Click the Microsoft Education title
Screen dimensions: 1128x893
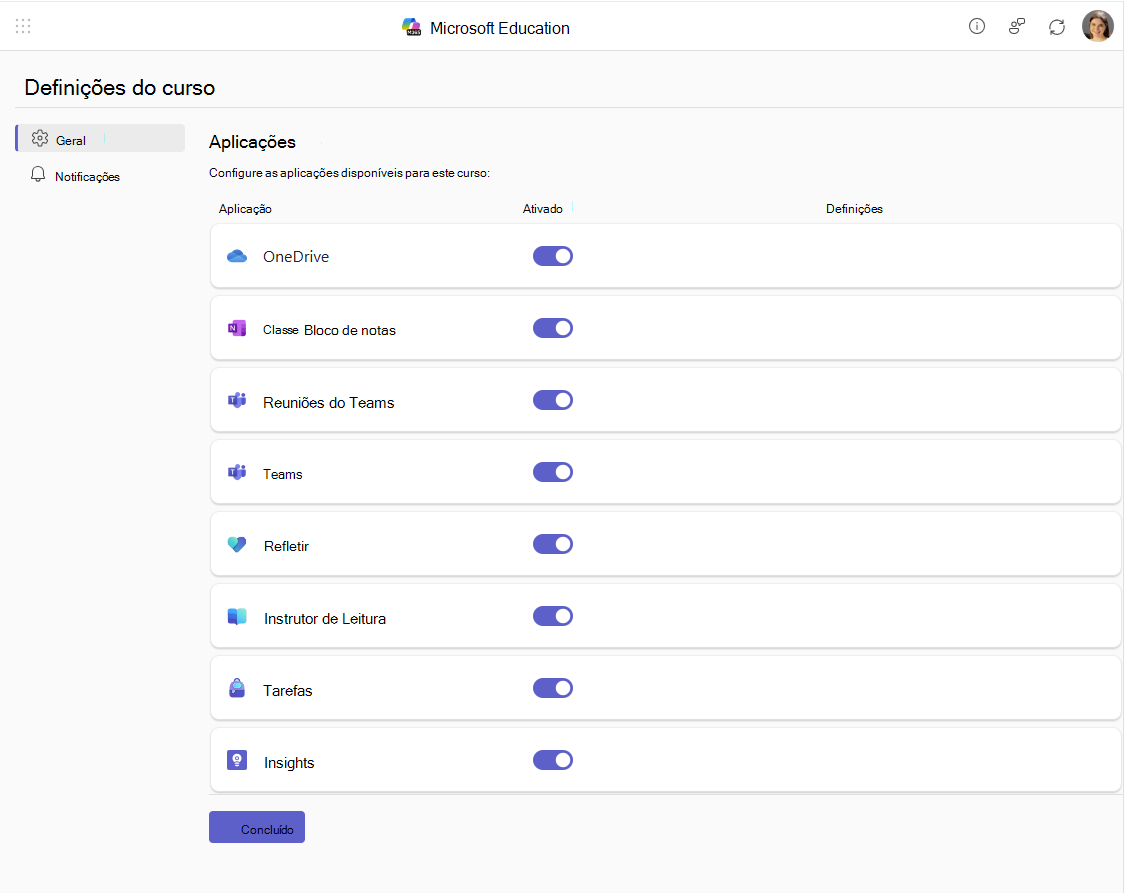tap(499, 28)
